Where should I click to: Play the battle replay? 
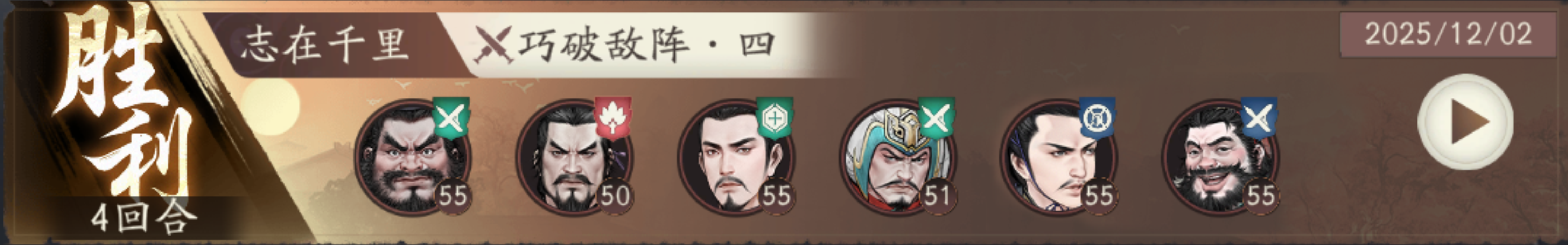(x=1466, y=122)
